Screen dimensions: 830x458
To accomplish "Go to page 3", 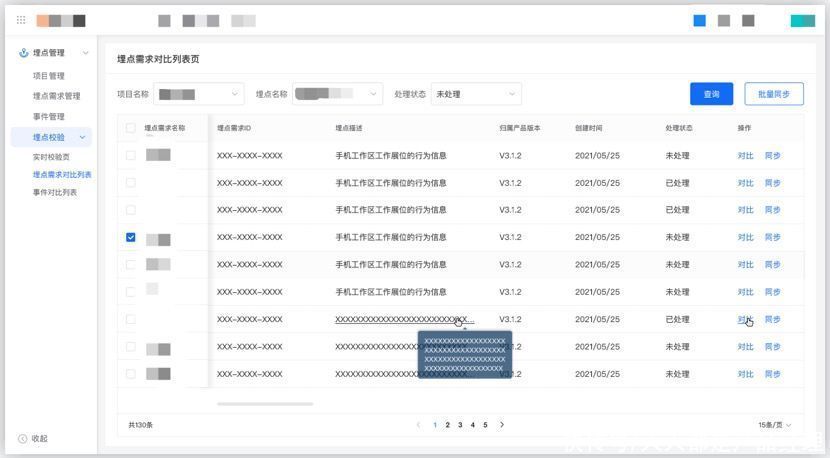I will tap(460, 425).
